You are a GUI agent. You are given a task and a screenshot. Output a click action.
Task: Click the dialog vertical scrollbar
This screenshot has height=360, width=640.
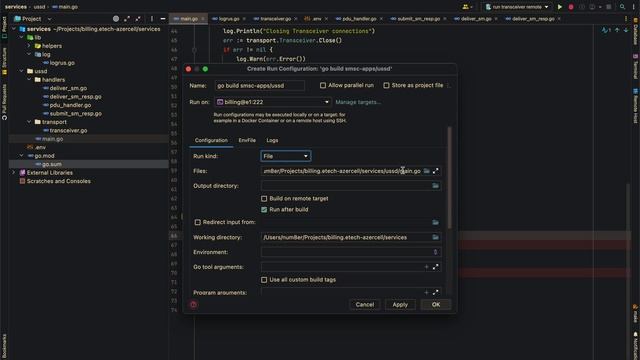[x=450, y=178]
